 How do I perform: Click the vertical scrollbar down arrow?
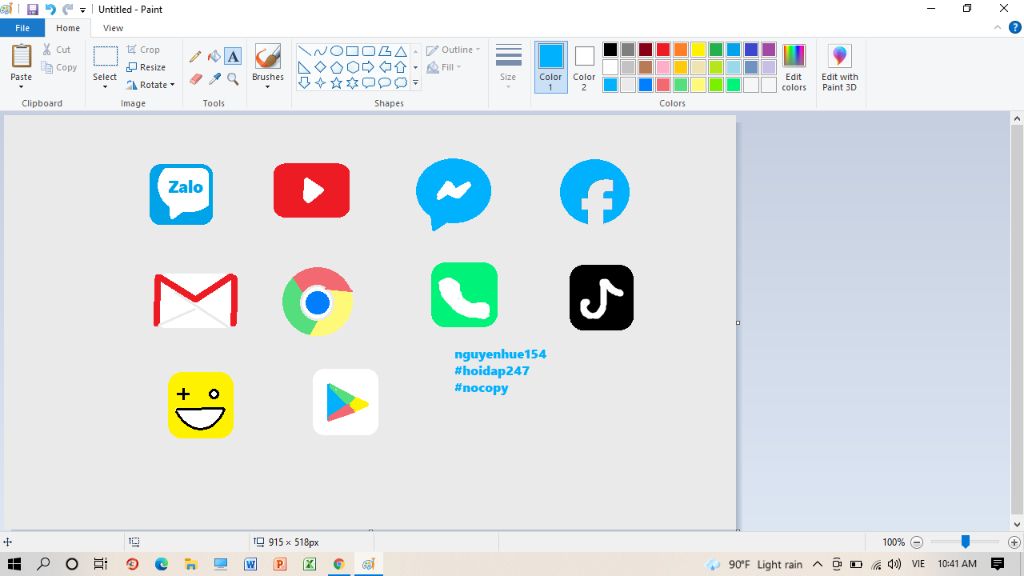tap(1017, 524)
